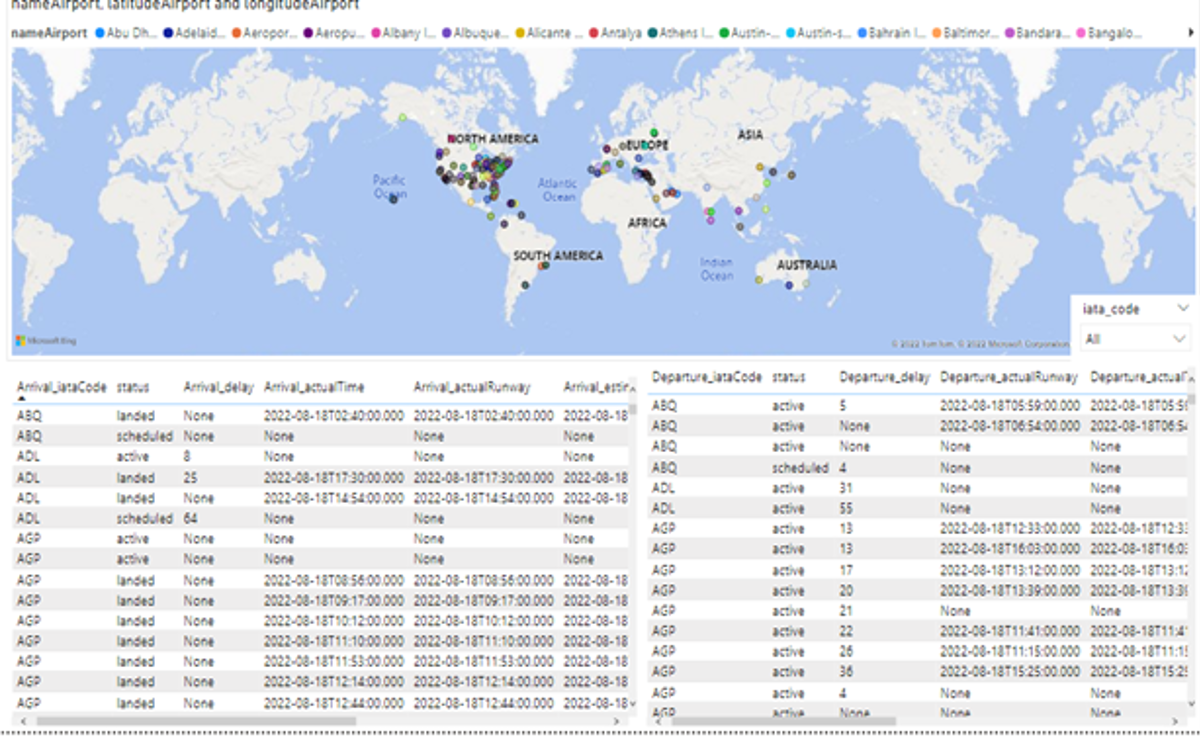Select arrival delay cell '25' for ADL
Viewport: 1200px width, 737px height.
[x=190, y=478]
